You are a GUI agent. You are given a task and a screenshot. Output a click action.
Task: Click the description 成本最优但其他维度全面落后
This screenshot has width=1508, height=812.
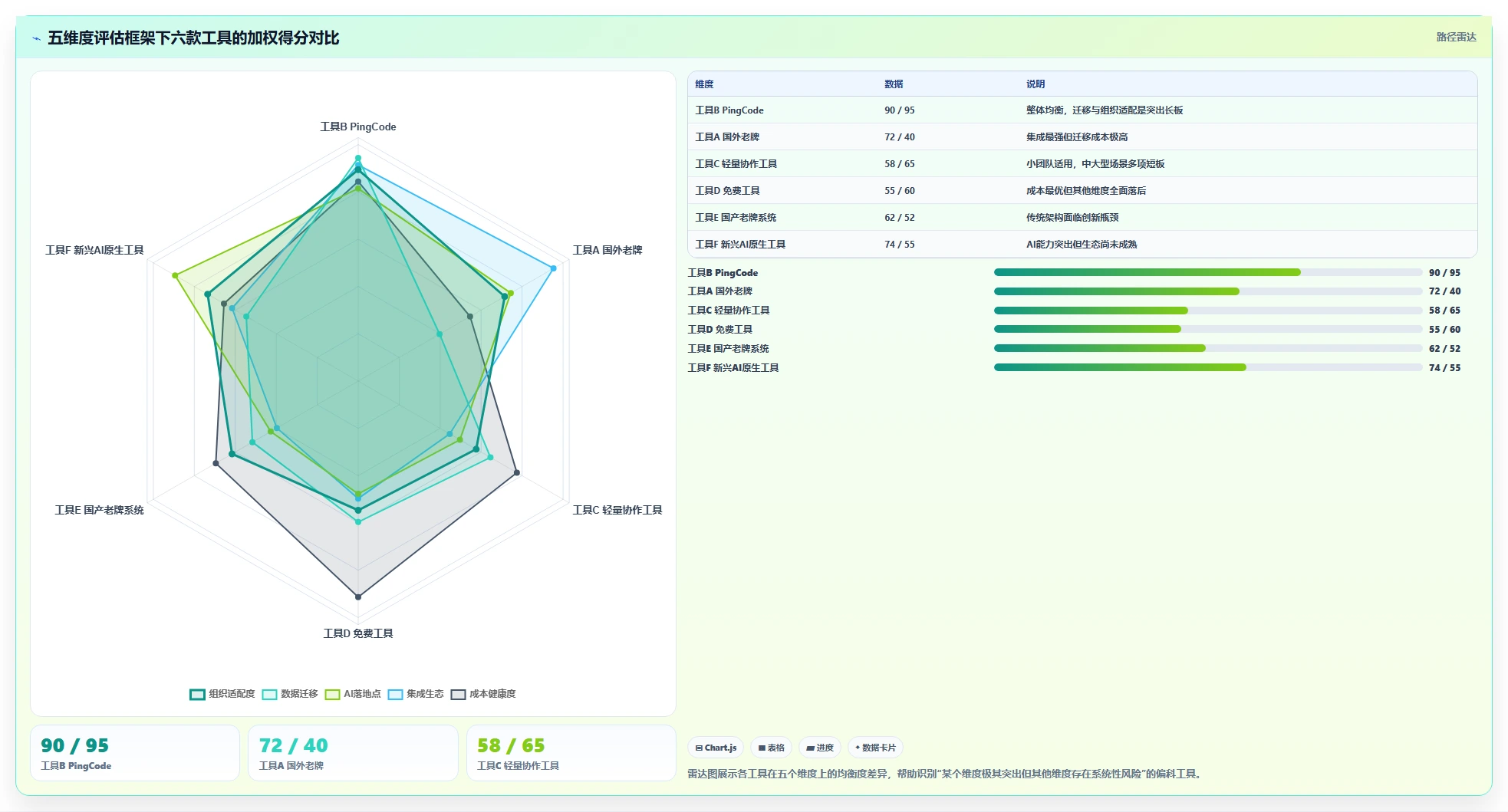[x=1086, y=191]
